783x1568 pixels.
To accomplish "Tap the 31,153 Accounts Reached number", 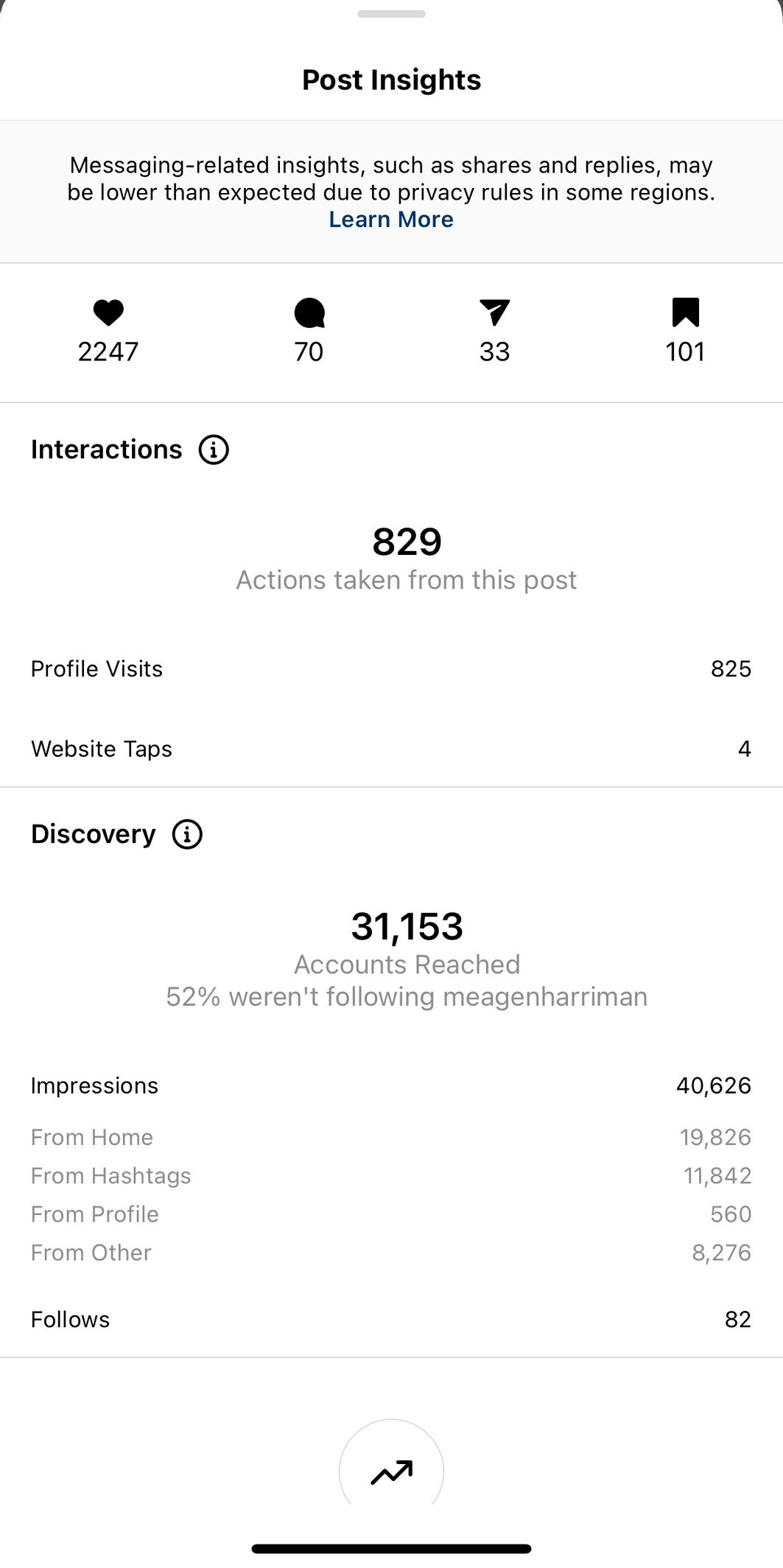I will click(407, 926).
